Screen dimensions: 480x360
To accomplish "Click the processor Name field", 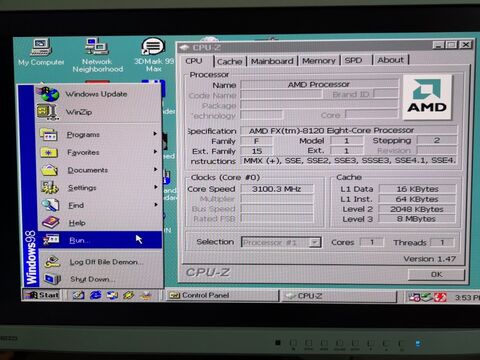I will tap(319, 84).
